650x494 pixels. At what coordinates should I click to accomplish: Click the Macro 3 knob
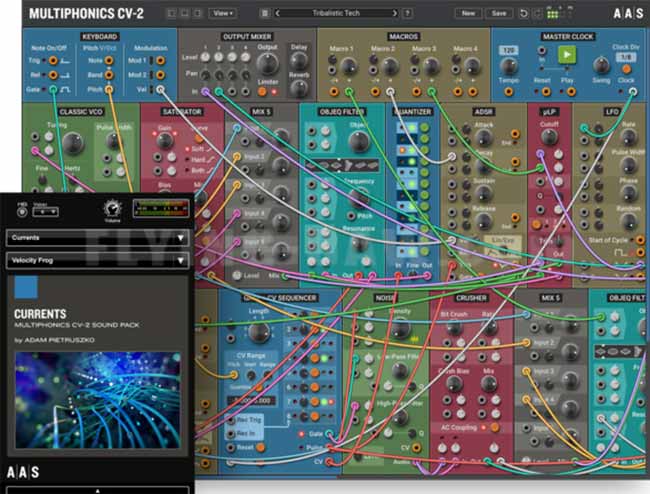tap(431, 66)
